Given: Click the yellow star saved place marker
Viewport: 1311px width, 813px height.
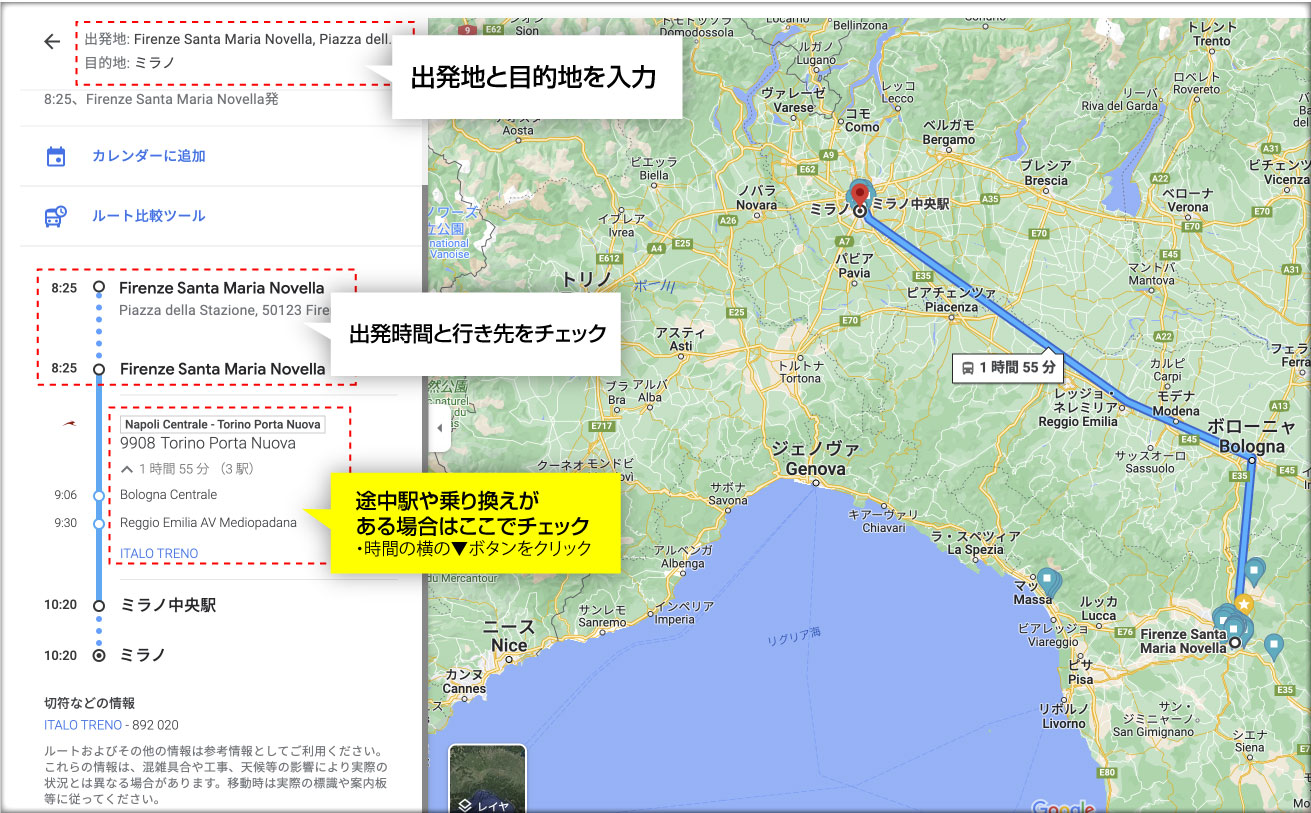Looking at the screenshot, I should (x=1243, y=604).
